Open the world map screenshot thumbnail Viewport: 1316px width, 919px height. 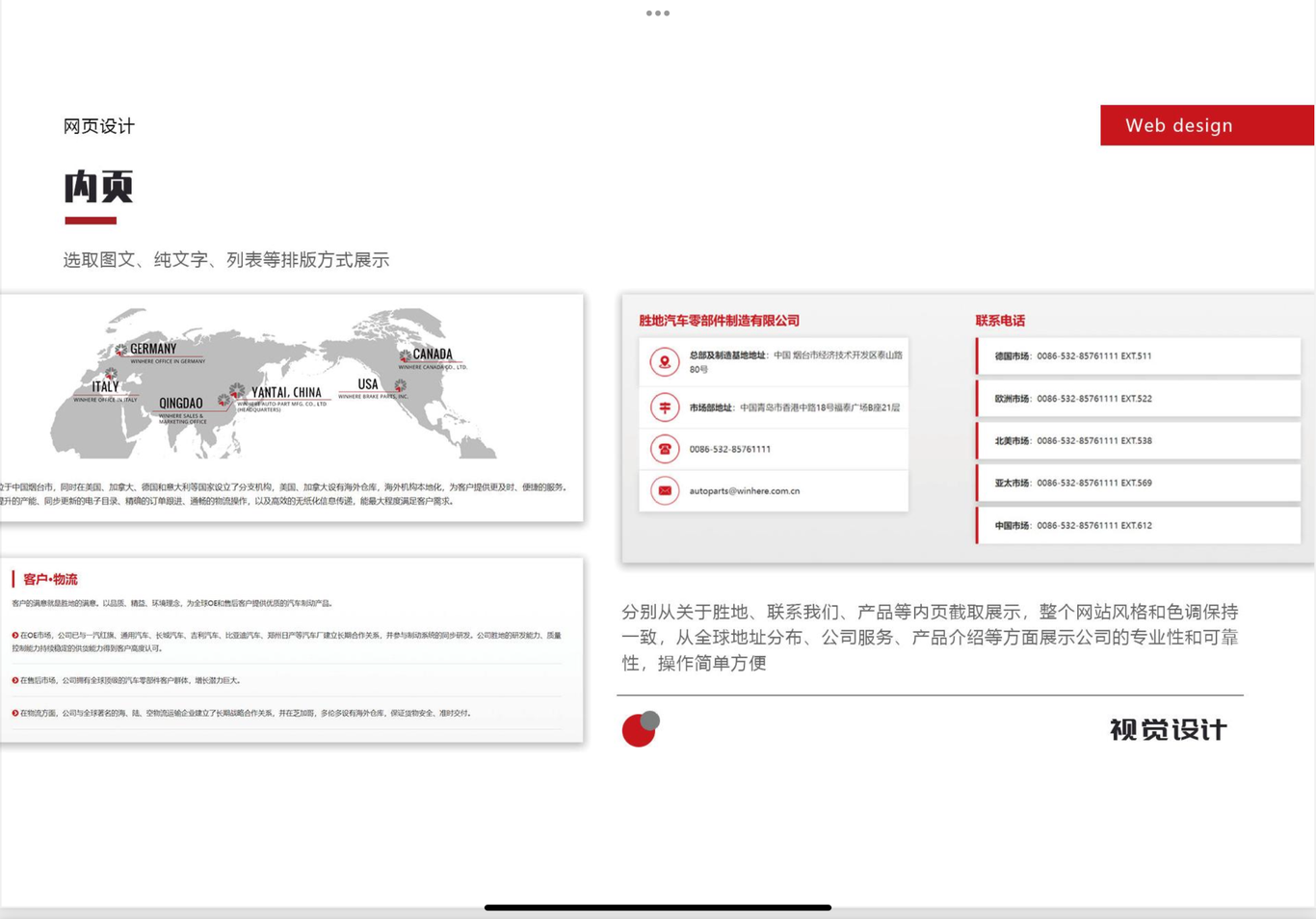click(x=292, y=407)
